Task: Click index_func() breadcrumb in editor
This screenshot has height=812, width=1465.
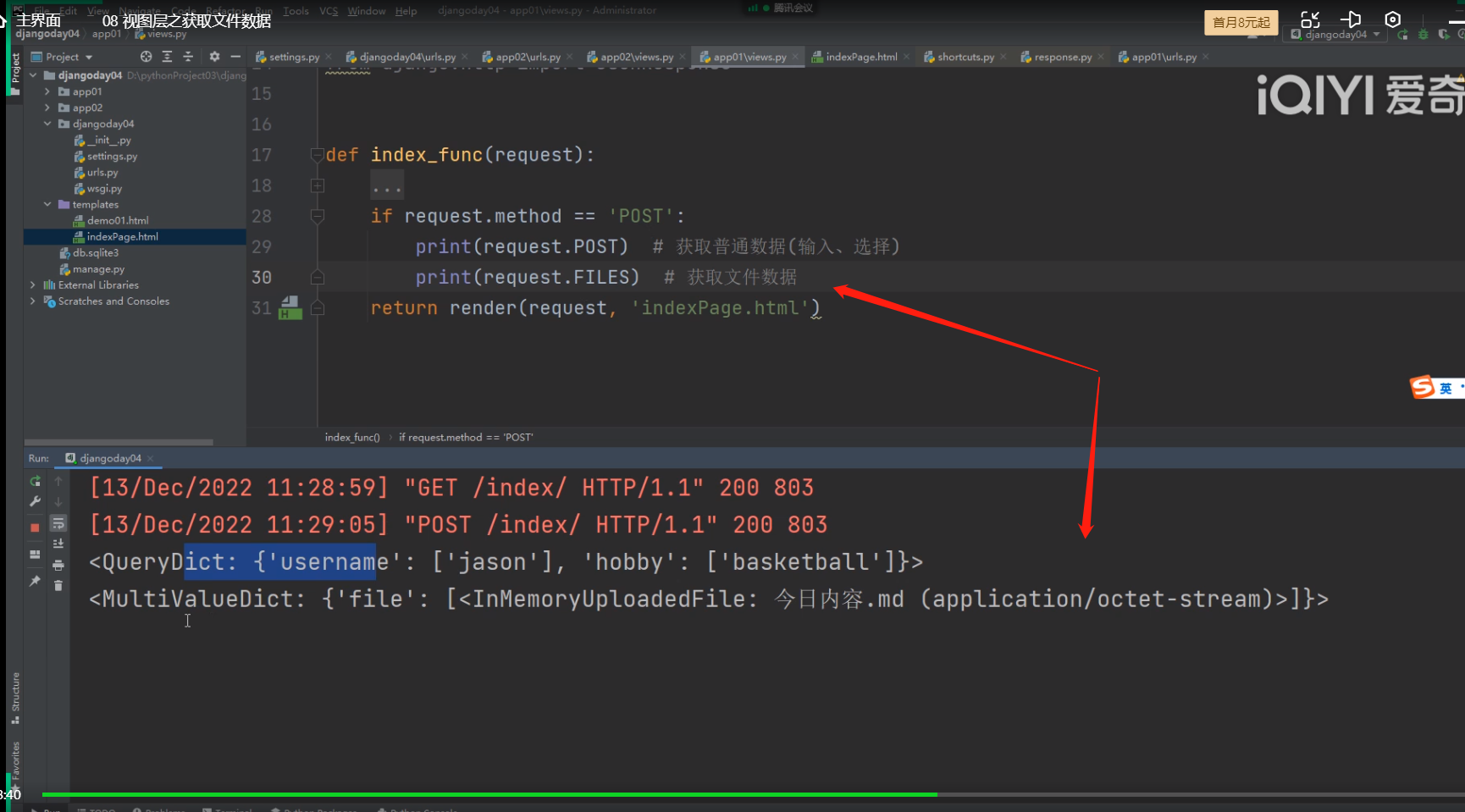Action: click(x=352, y=437)
